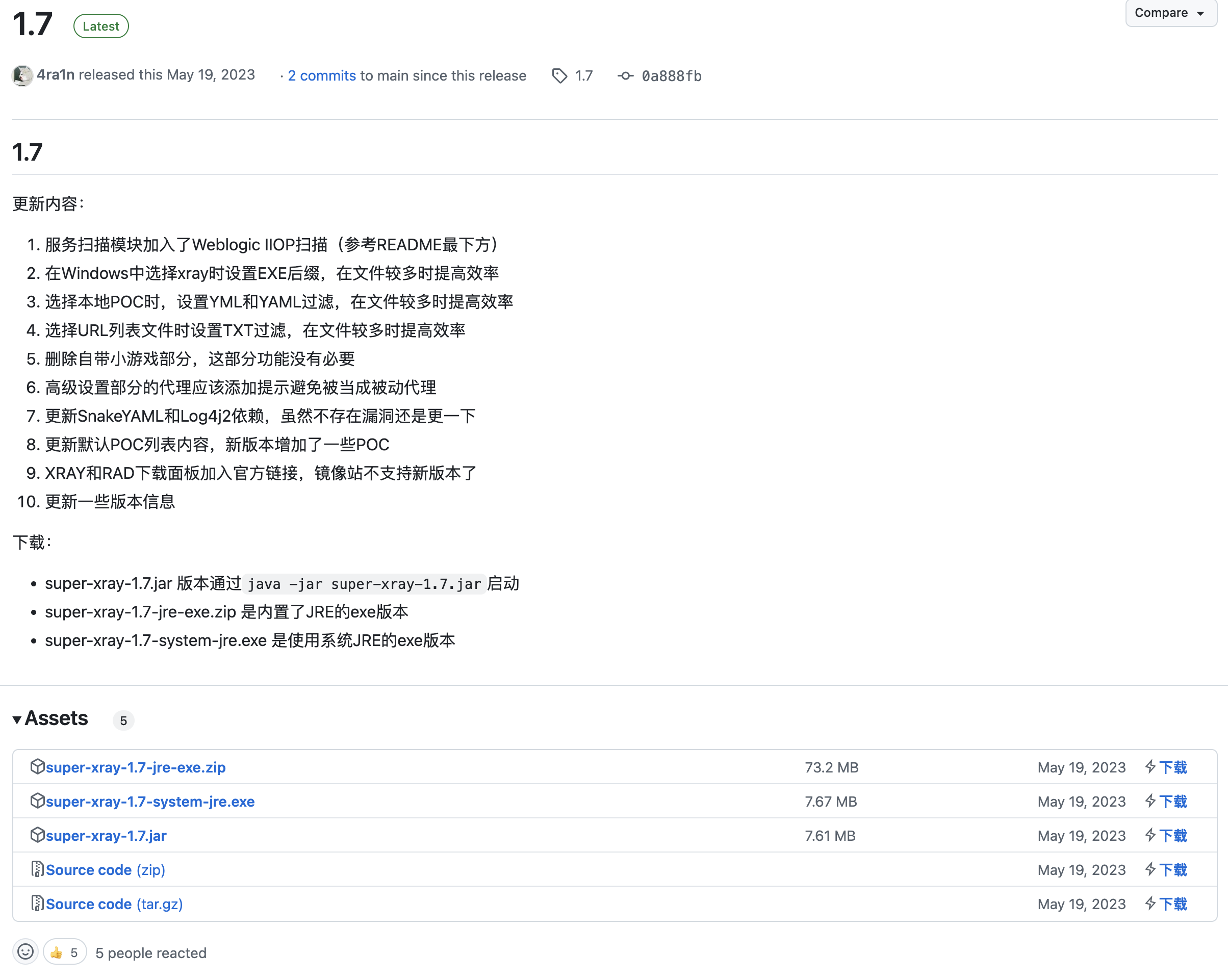The height and width of the screenshot is (980, 1228).
Task: Open the smiley add-reaction picker
Action: [x=25, y=951]
